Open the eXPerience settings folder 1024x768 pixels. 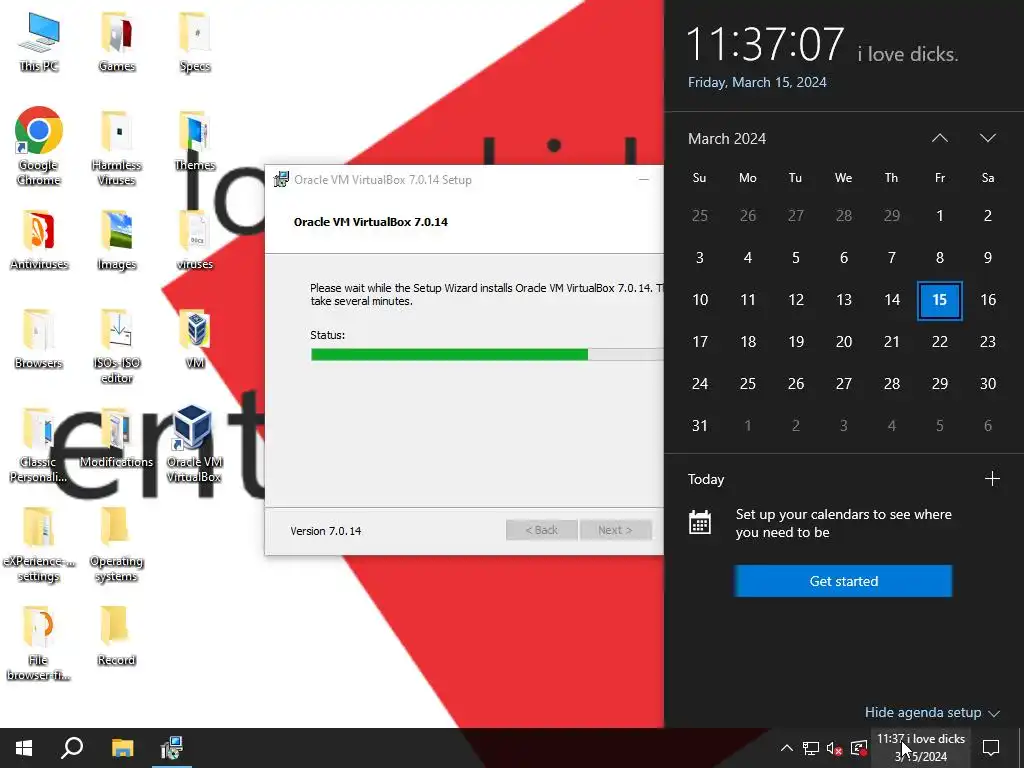[39, 544]
